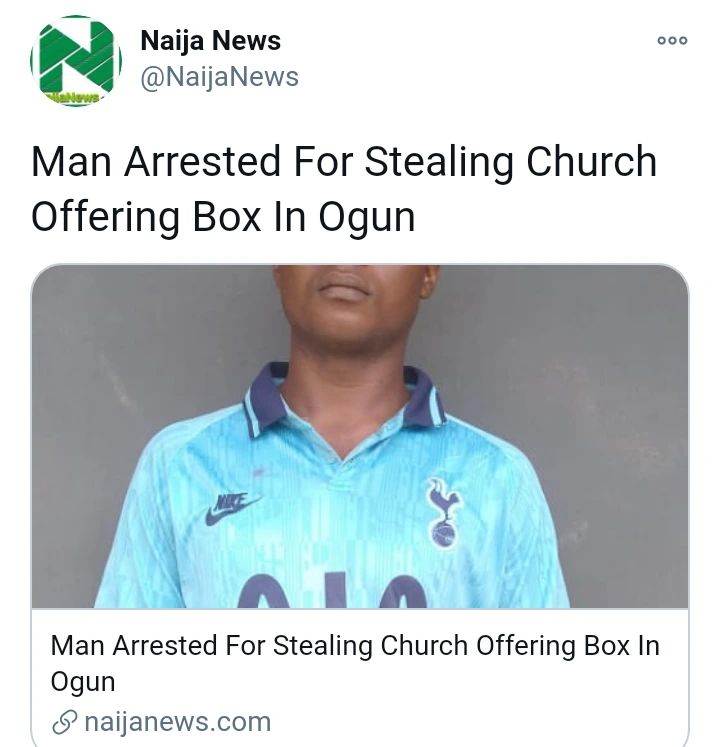Open the Naija News profile avatar

(76, 62)
